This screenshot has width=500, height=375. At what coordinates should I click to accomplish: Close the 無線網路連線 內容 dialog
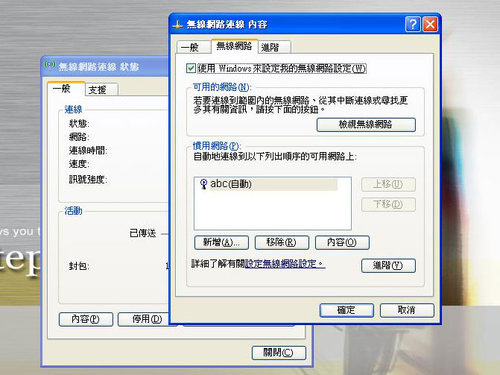430,24
